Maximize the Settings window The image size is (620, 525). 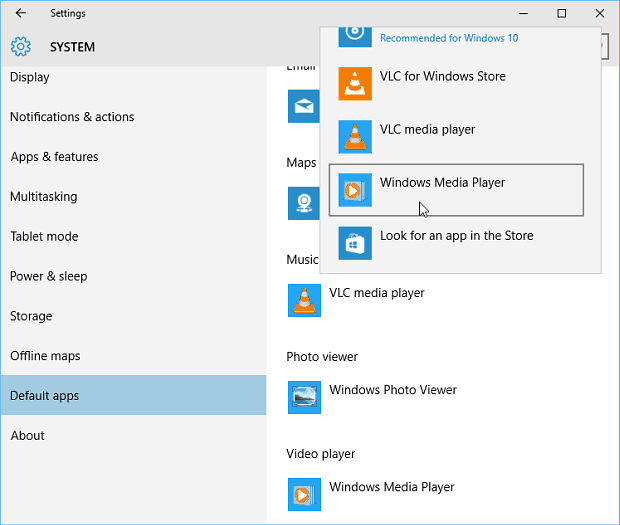pyautogui.click(x=561, y=13)
